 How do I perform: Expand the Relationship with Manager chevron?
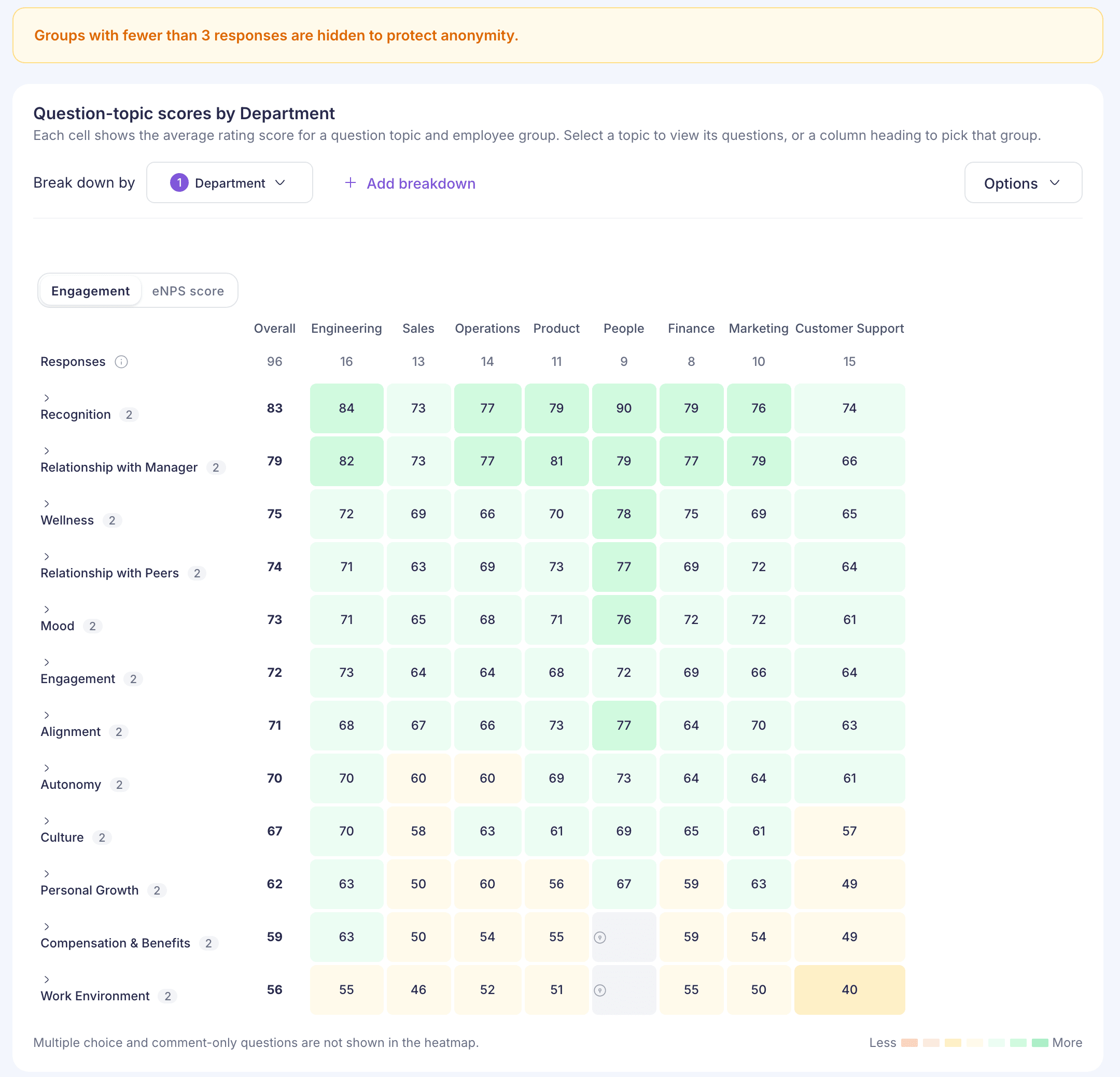tap(47, 451)
